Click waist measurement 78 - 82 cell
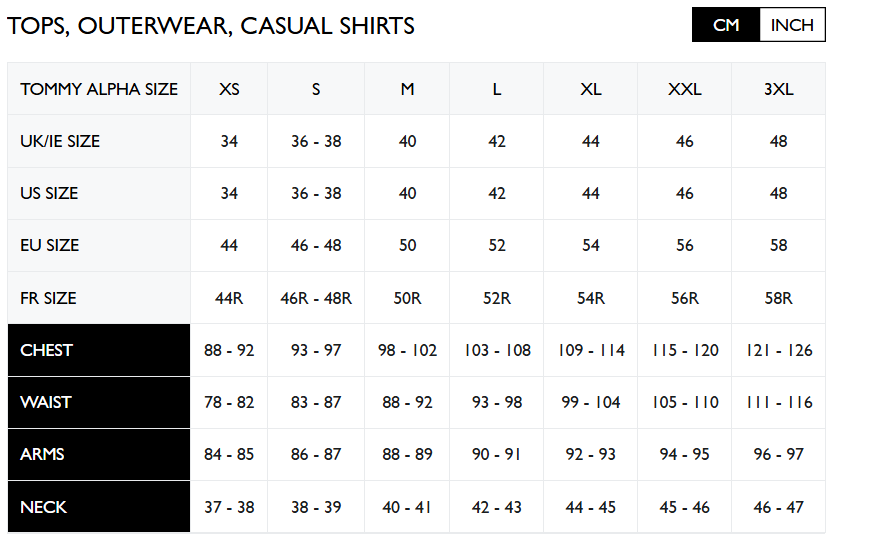The width and height of the screenshot is (881, 551). (x=229, y=402)
